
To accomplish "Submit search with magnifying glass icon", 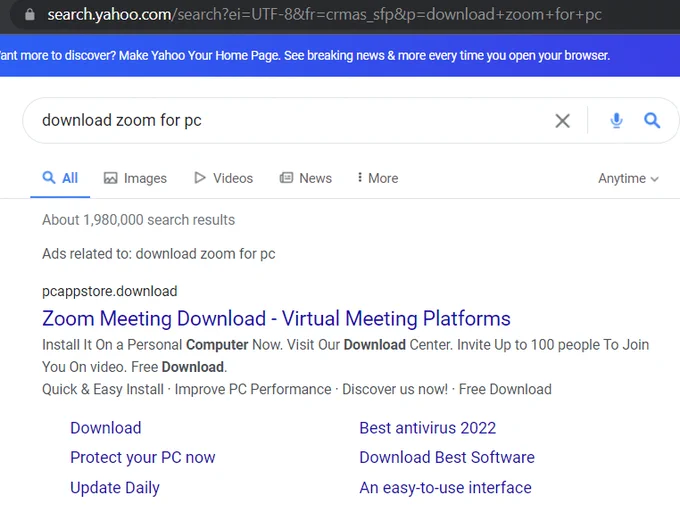I will click(x=652, y=120).
